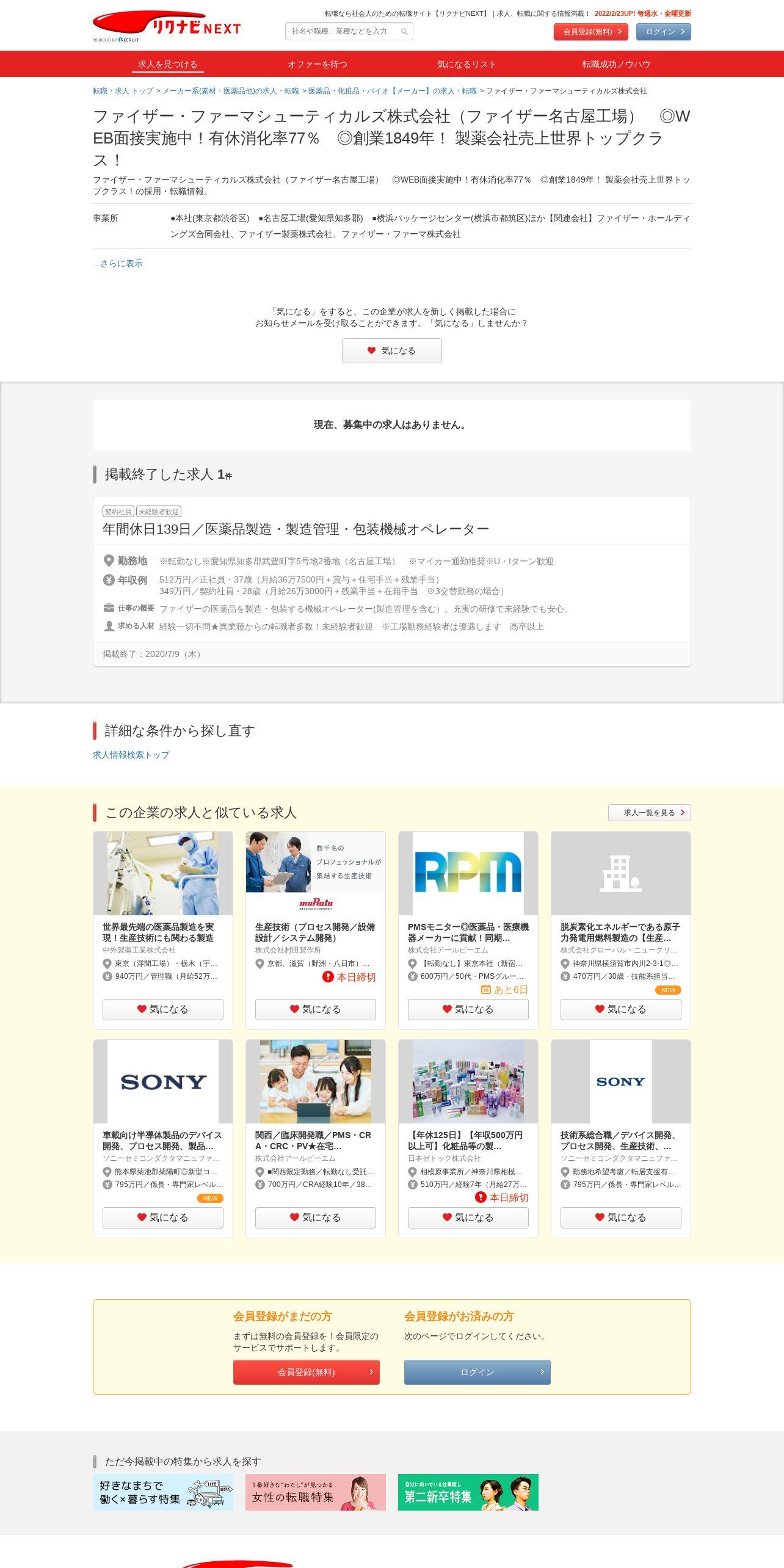Open the 関西／臨床開発職 job title
Image resolution: width=784 pixels, height=1568 pixels.
[x=313, y=1141]
